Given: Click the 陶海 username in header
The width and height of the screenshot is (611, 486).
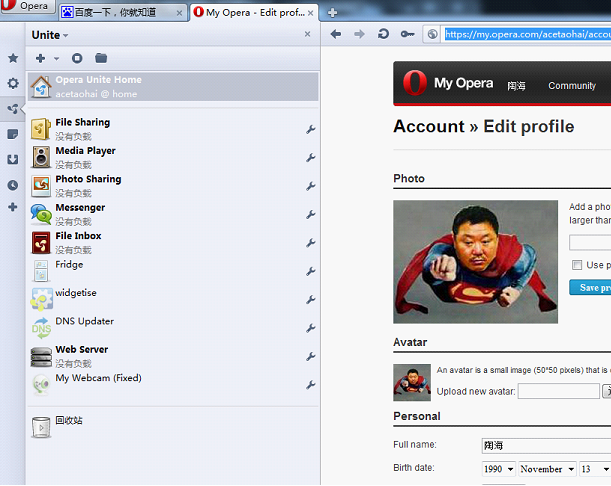Looking at the screenshot, I should [516, 86].
